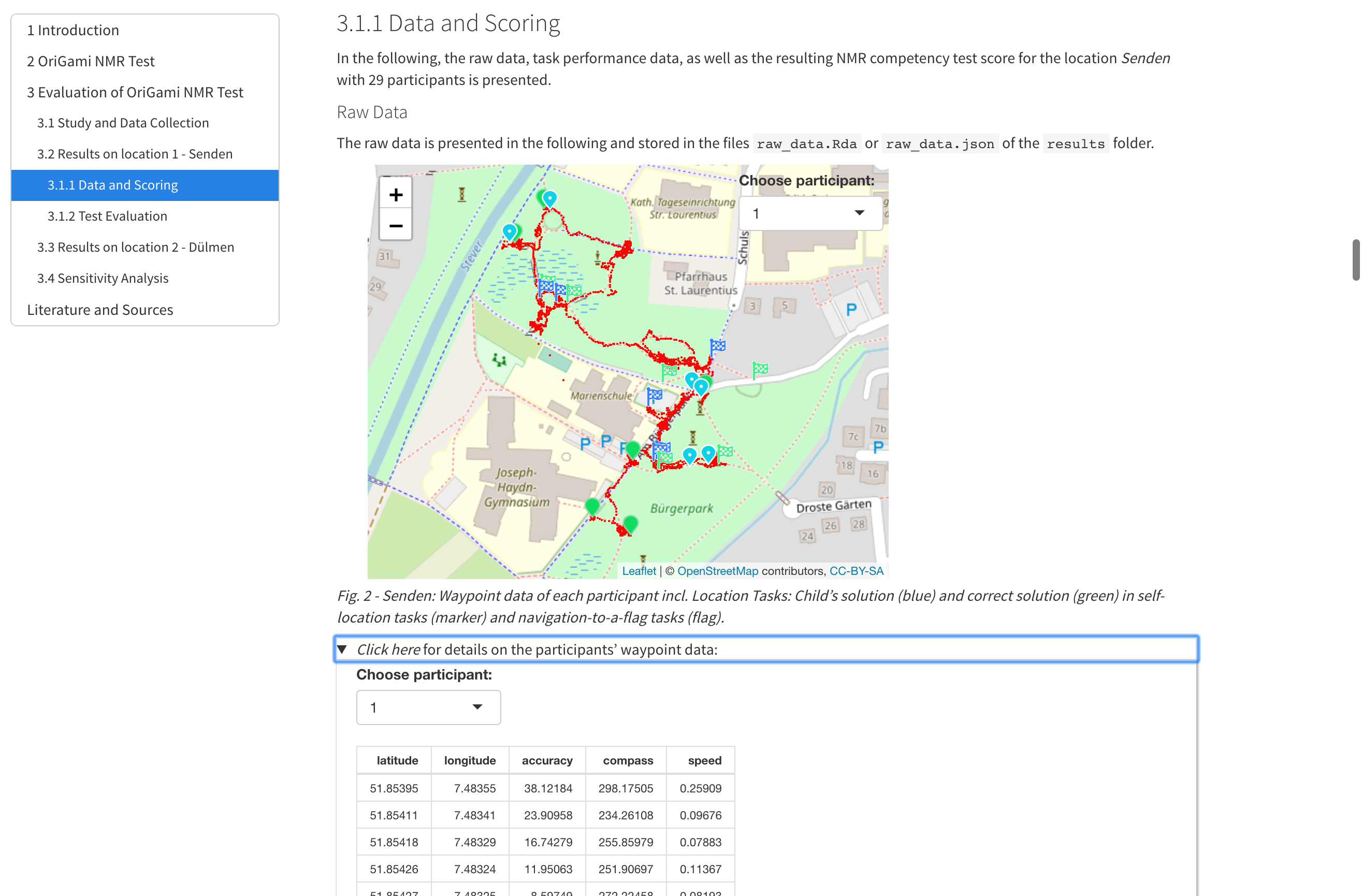
Task: Click the blue flag above the road junction
Action: pyautogui.click(x=718, y=346)
